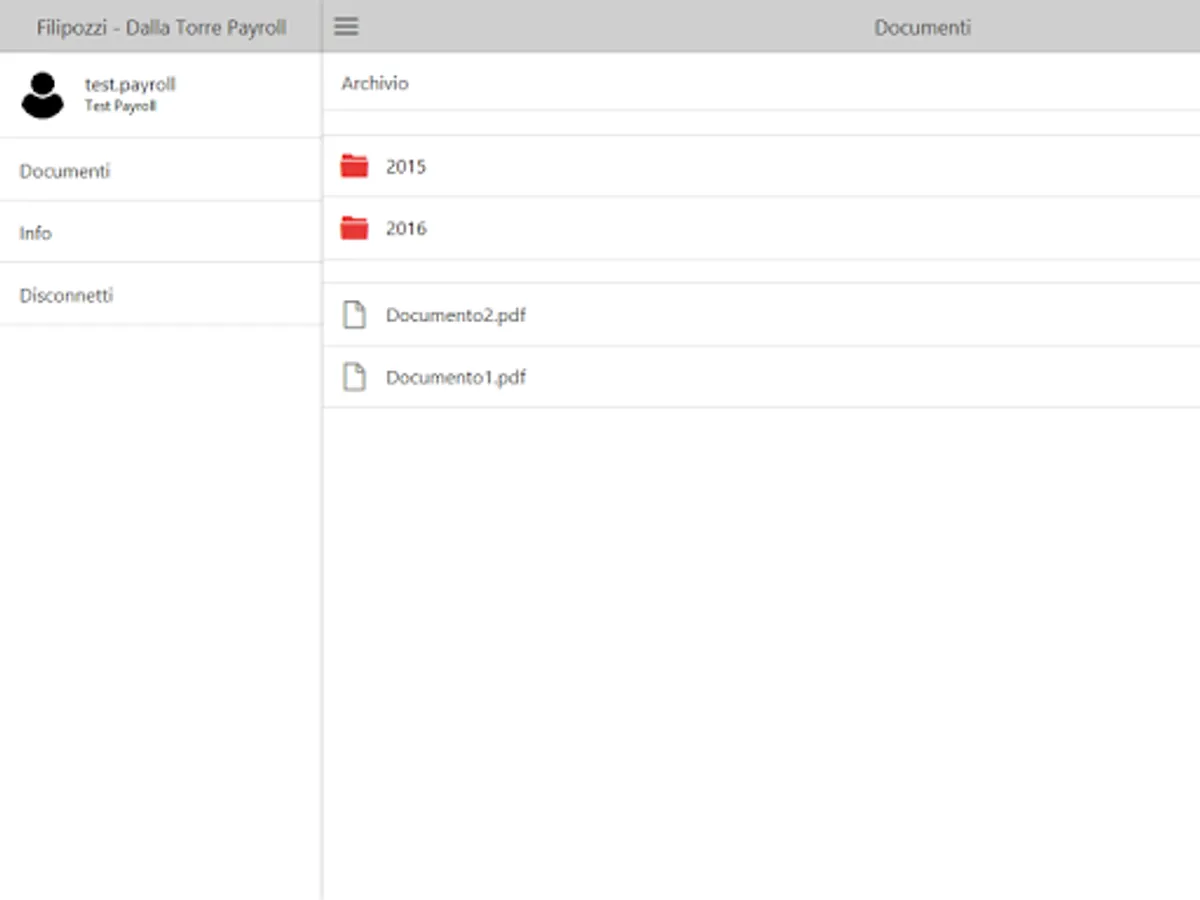Click the Test Payroll subtitle
The height and width of the screenshot is (900, 1200).
tap(120, 106)
